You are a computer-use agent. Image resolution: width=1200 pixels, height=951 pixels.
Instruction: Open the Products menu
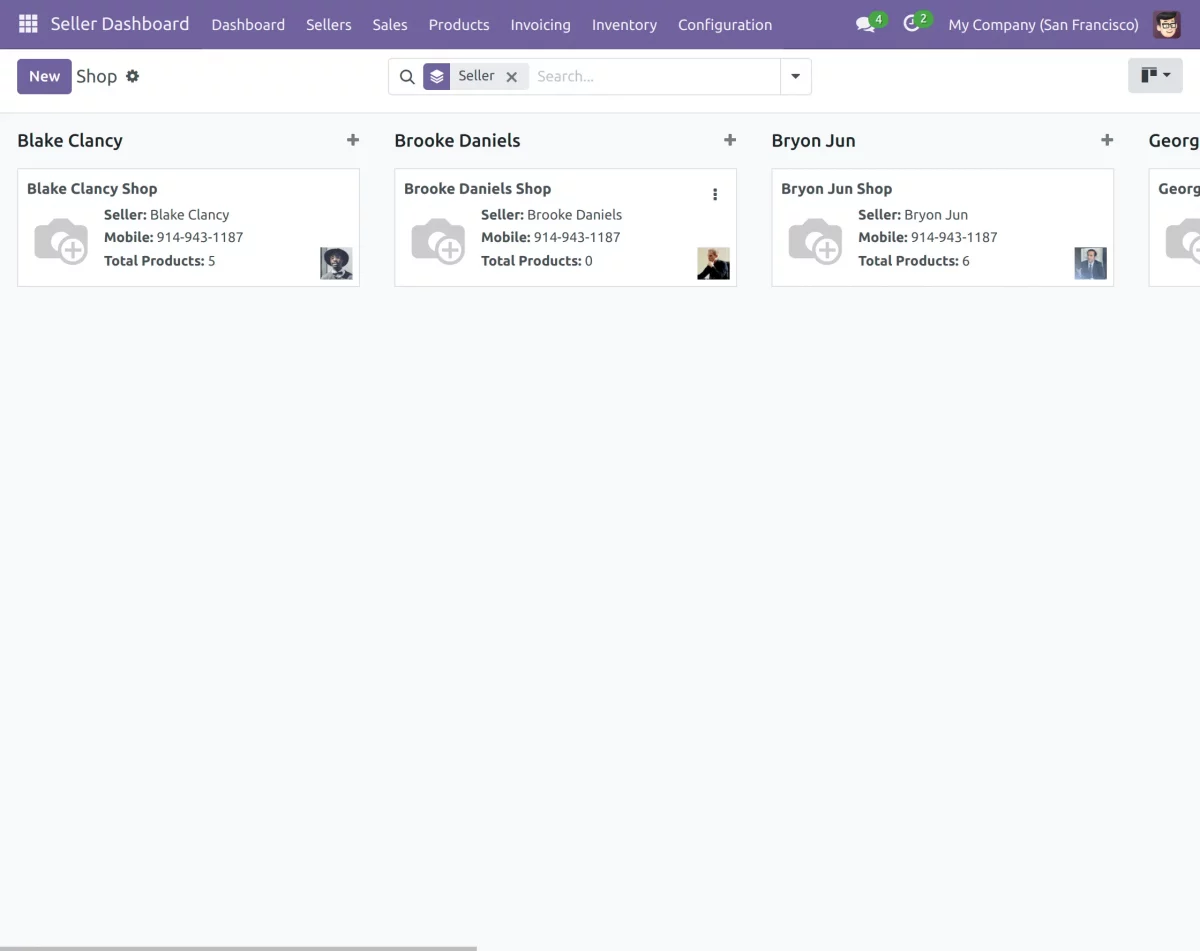pyautogui.click(x=459, y=25)
